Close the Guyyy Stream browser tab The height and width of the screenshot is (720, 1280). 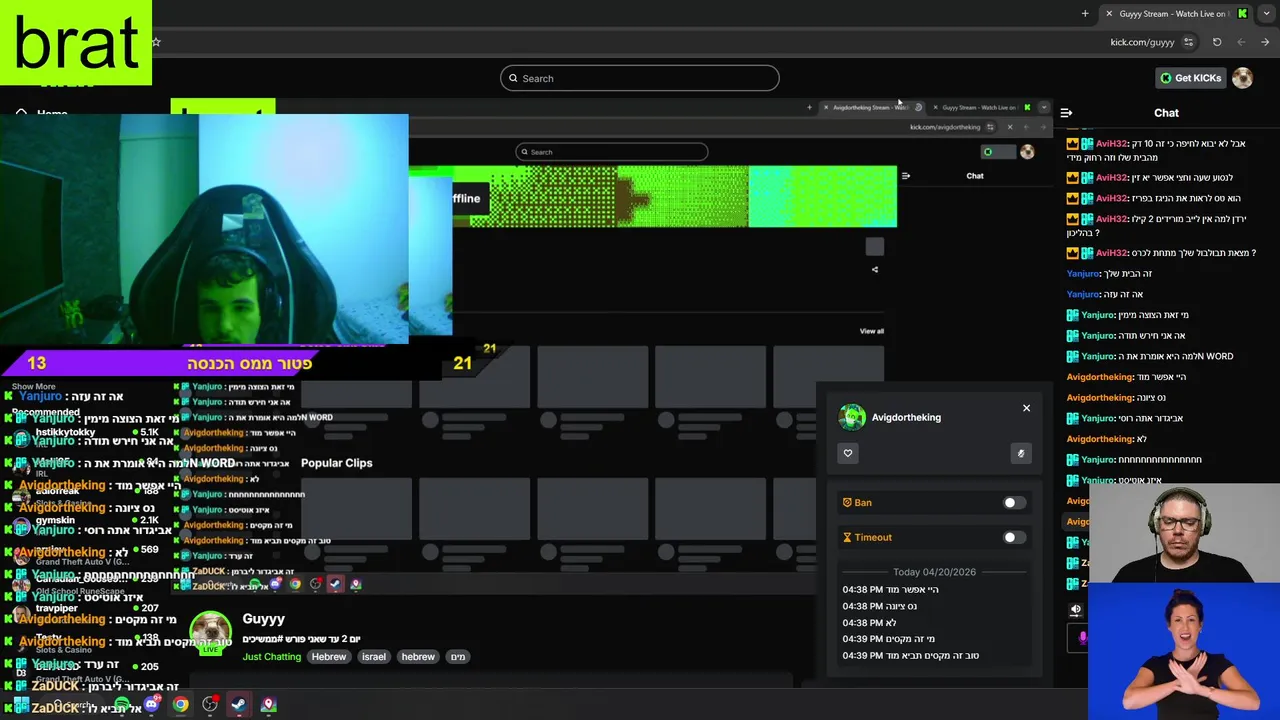point(1109,14)
